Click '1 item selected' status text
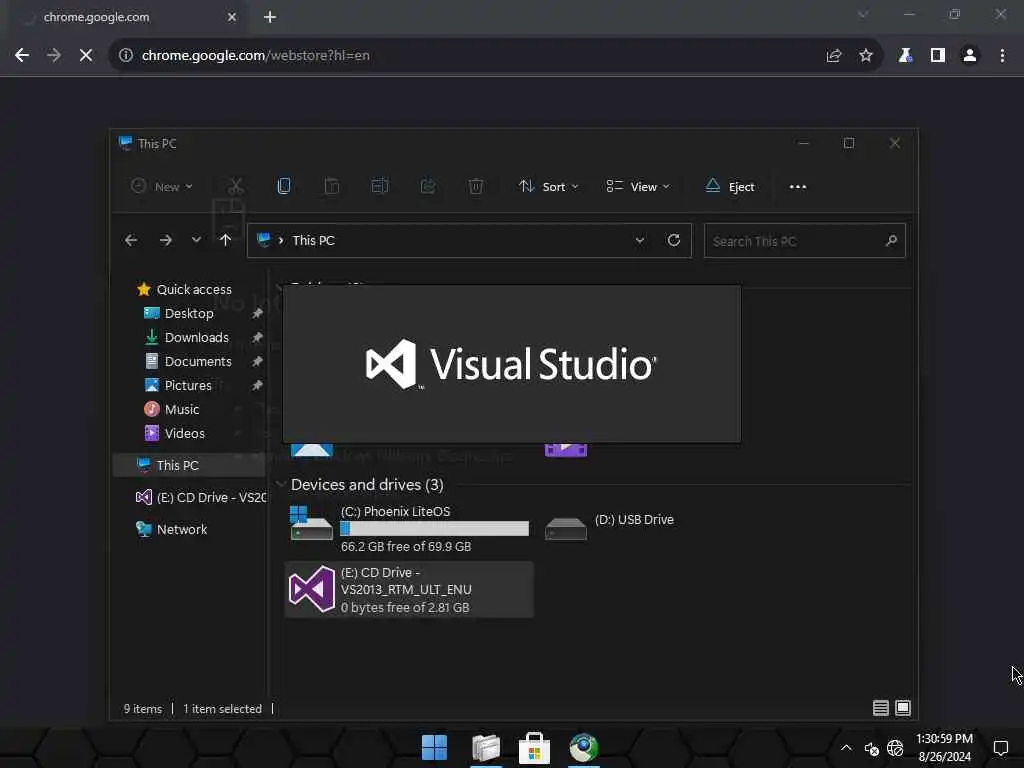Viewport: 1024px width, 768px height. tap(222, 709)
